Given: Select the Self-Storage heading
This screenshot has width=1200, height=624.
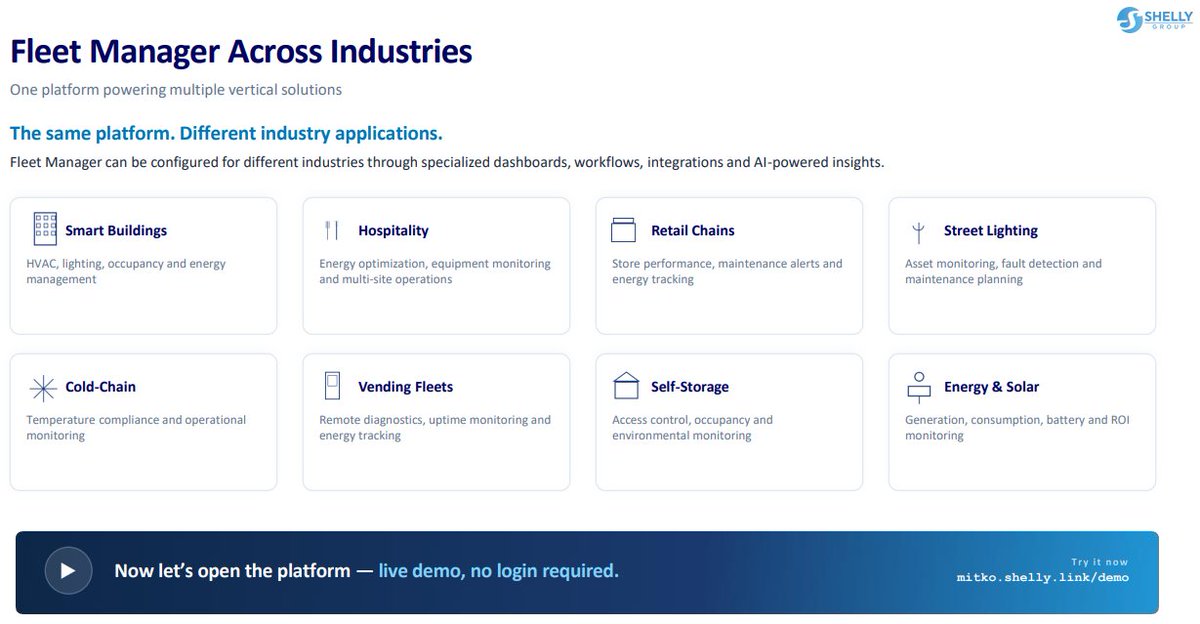Looking at the screenshot, I should click(690, 387).
